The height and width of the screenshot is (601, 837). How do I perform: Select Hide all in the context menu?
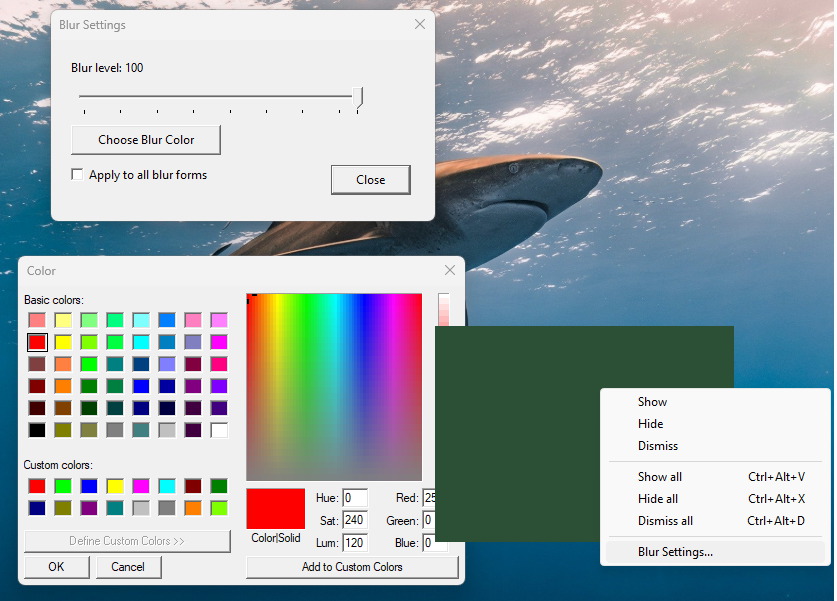pyautogui.click(x=660, y=498)
